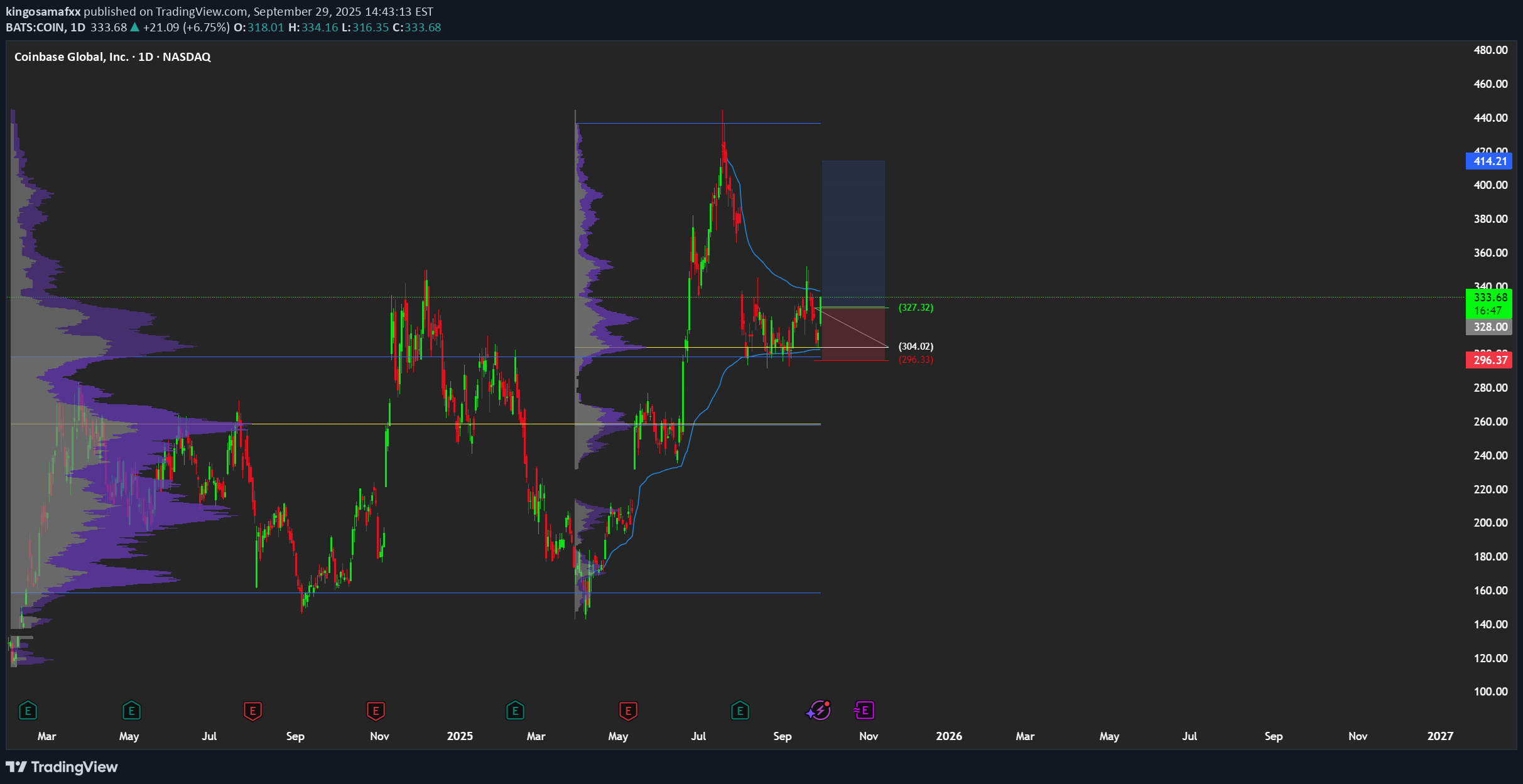The height and width of the screenshot is (784, 1523).
Task: Click the kingosamafxx username
Action: (43, 11)
